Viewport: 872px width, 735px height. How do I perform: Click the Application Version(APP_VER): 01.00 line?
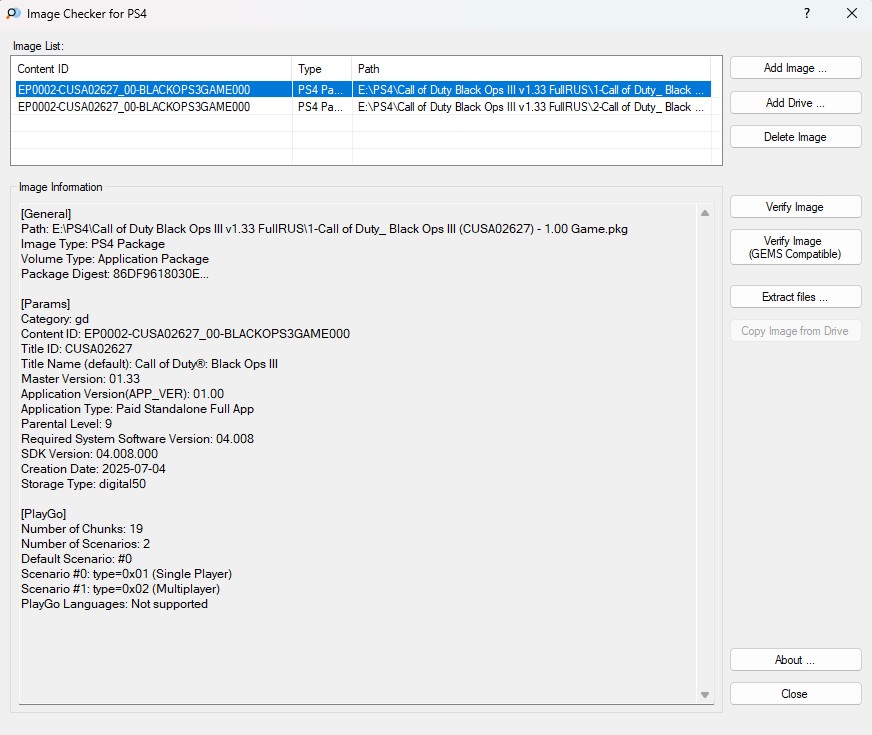(x=122, y=394)
